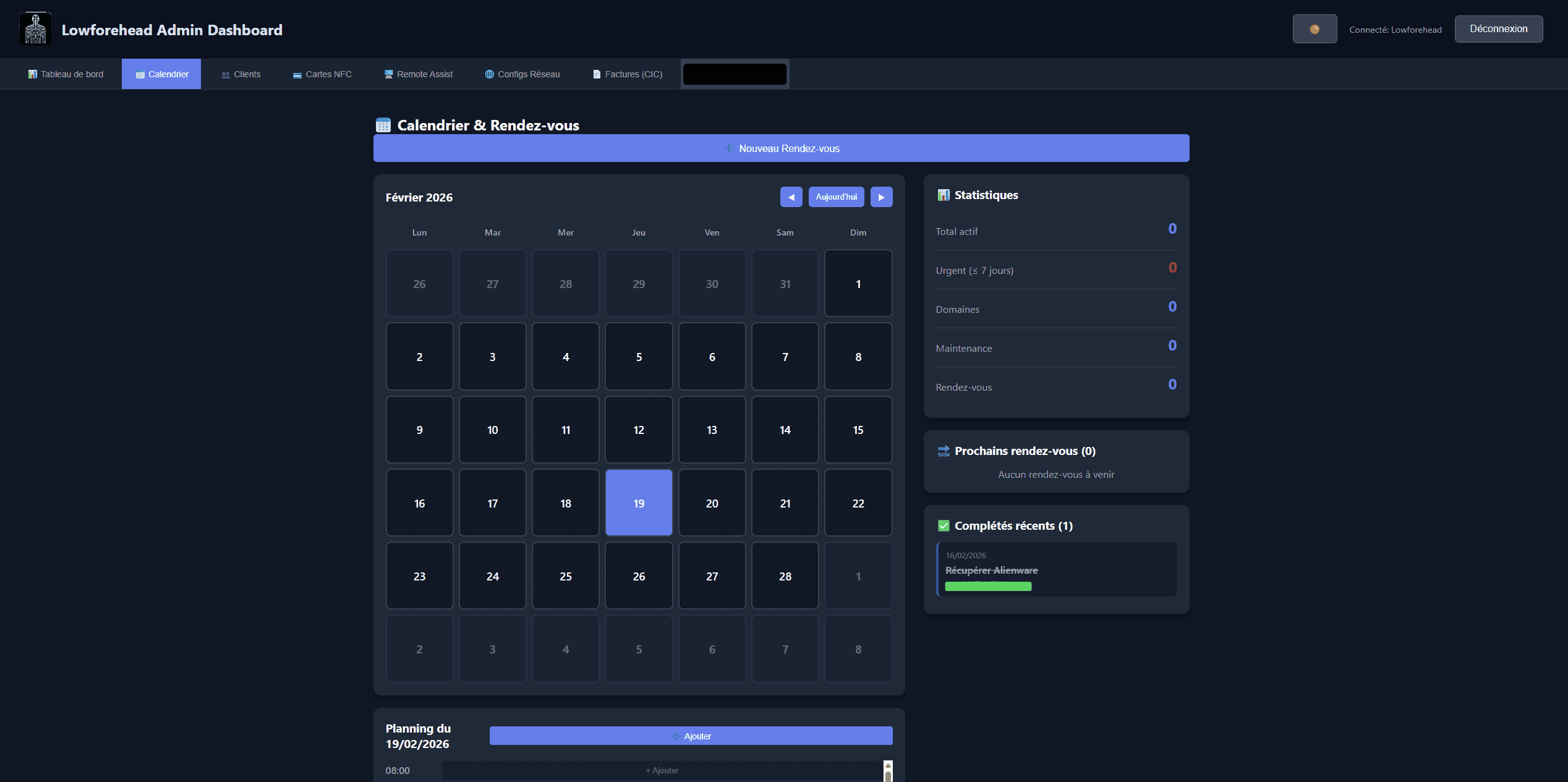Toggle the theme with the sun icon button
Viewport: 1568px width, 782px height.
click(1314, 28)
